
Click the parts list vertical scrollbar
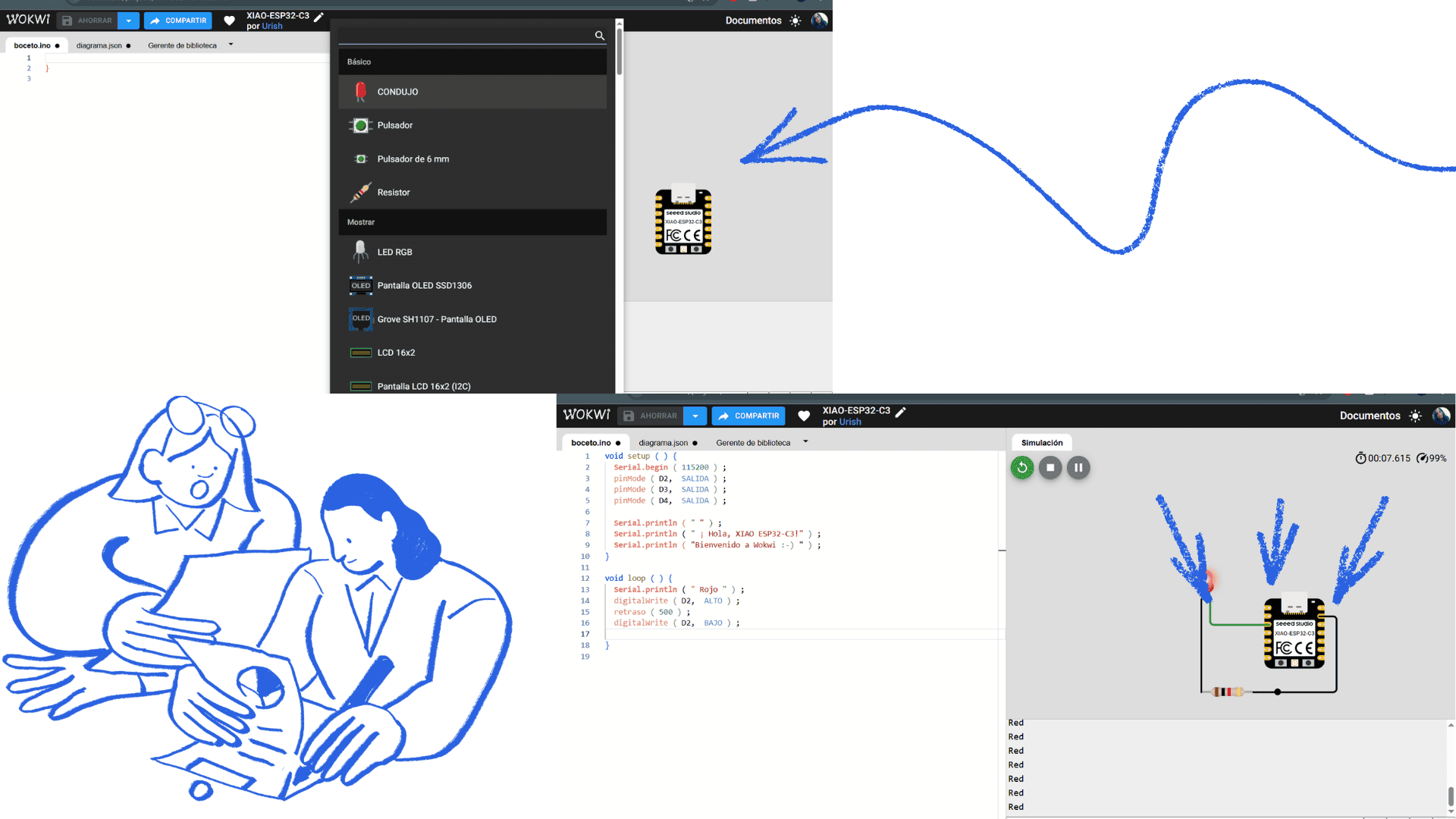(619, 52)
